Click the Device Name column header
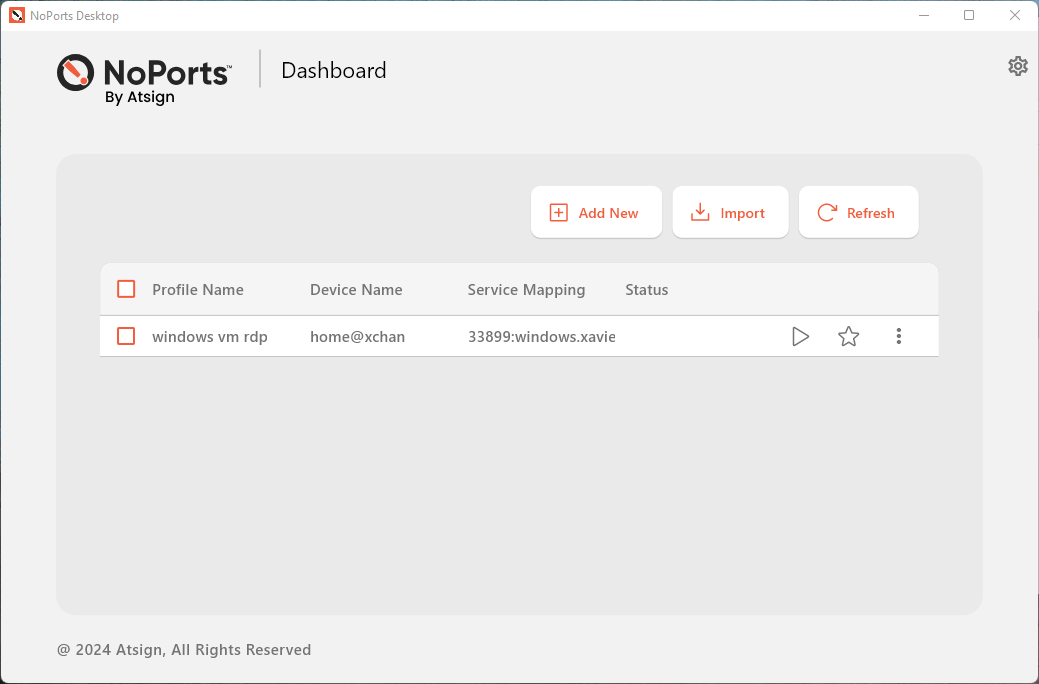 tap(356, 290)
